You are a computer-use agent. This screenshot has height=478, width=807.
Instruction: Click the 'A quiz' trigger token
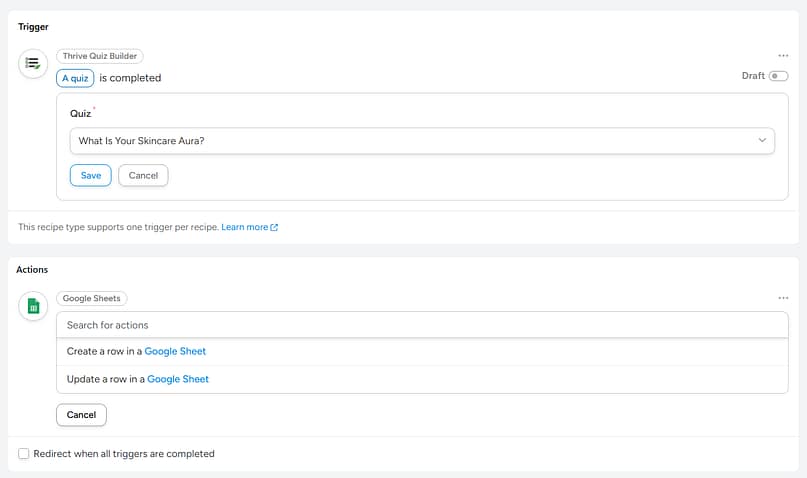coord(75,78)
